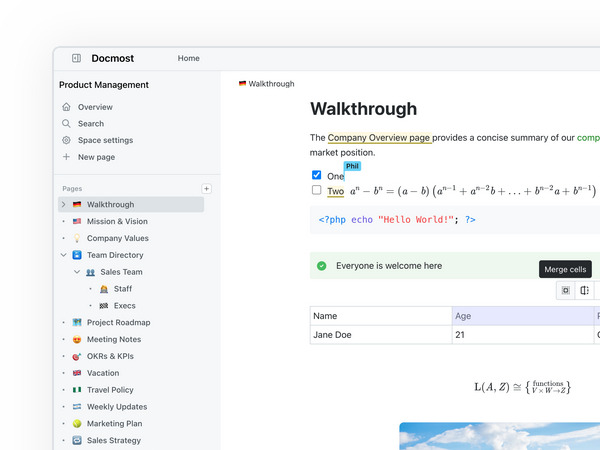Follow the Company Overview page link

(379, 138)
